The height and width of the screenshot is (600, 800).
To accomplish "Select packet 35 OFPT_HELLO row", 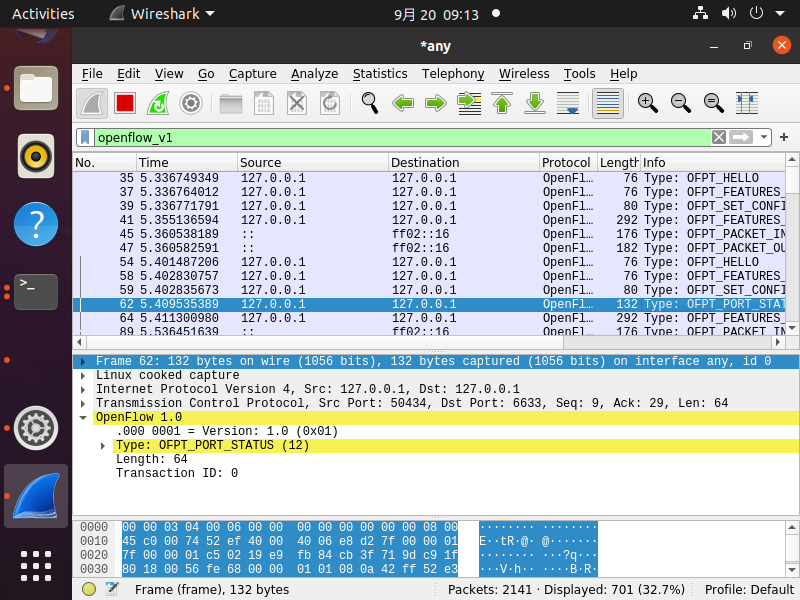I will [429, 178].
